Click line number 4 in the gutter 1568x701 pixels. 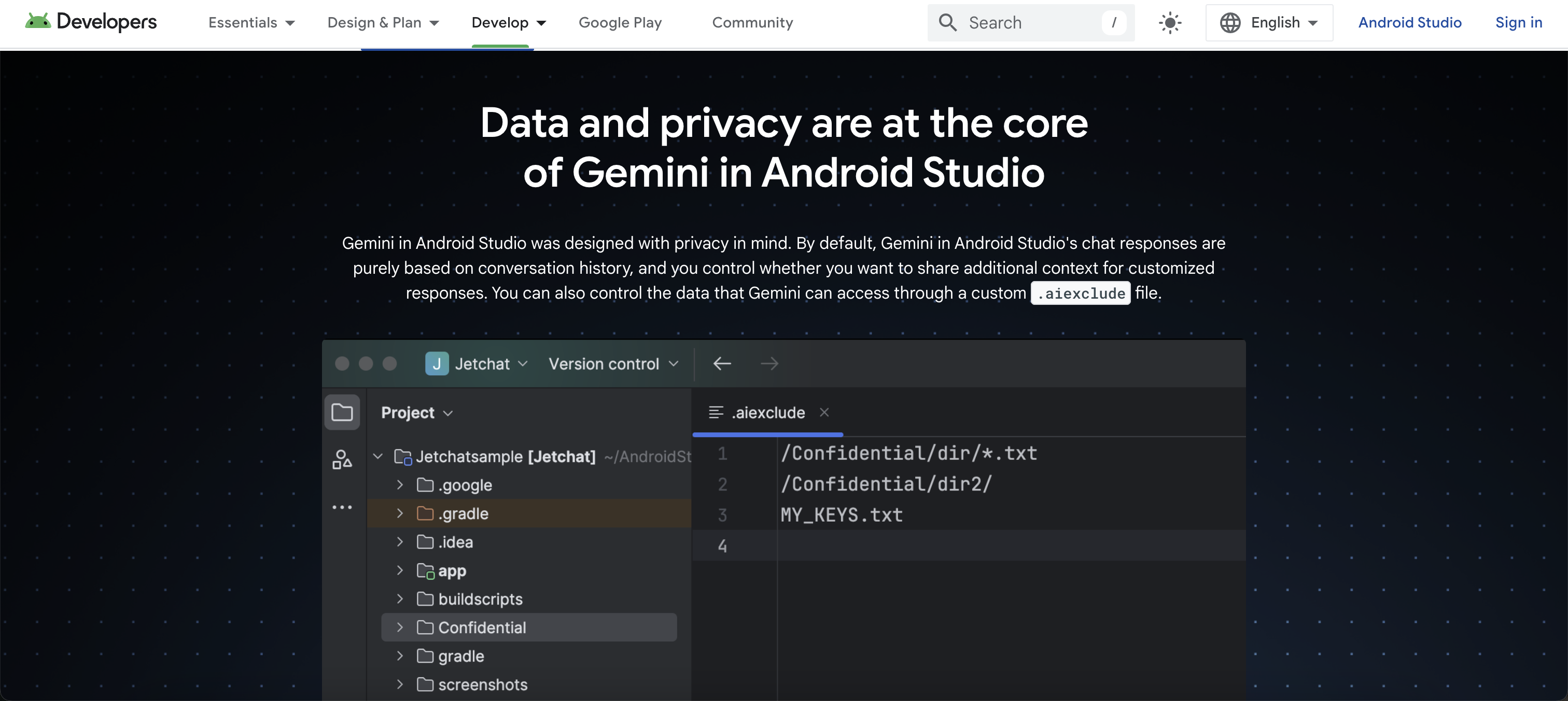tap(722, 546)
